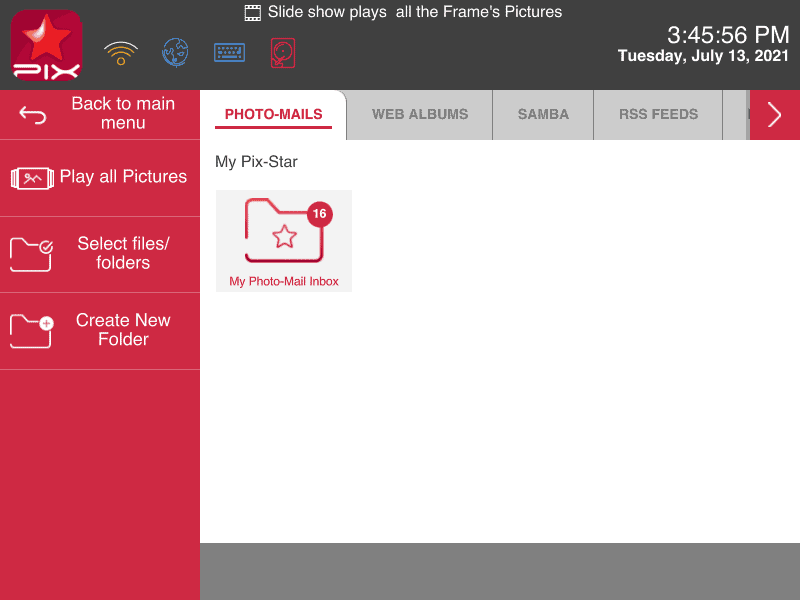
Task: Click the folder-with-checkmark select icon
Action: (x=31, y=254)
